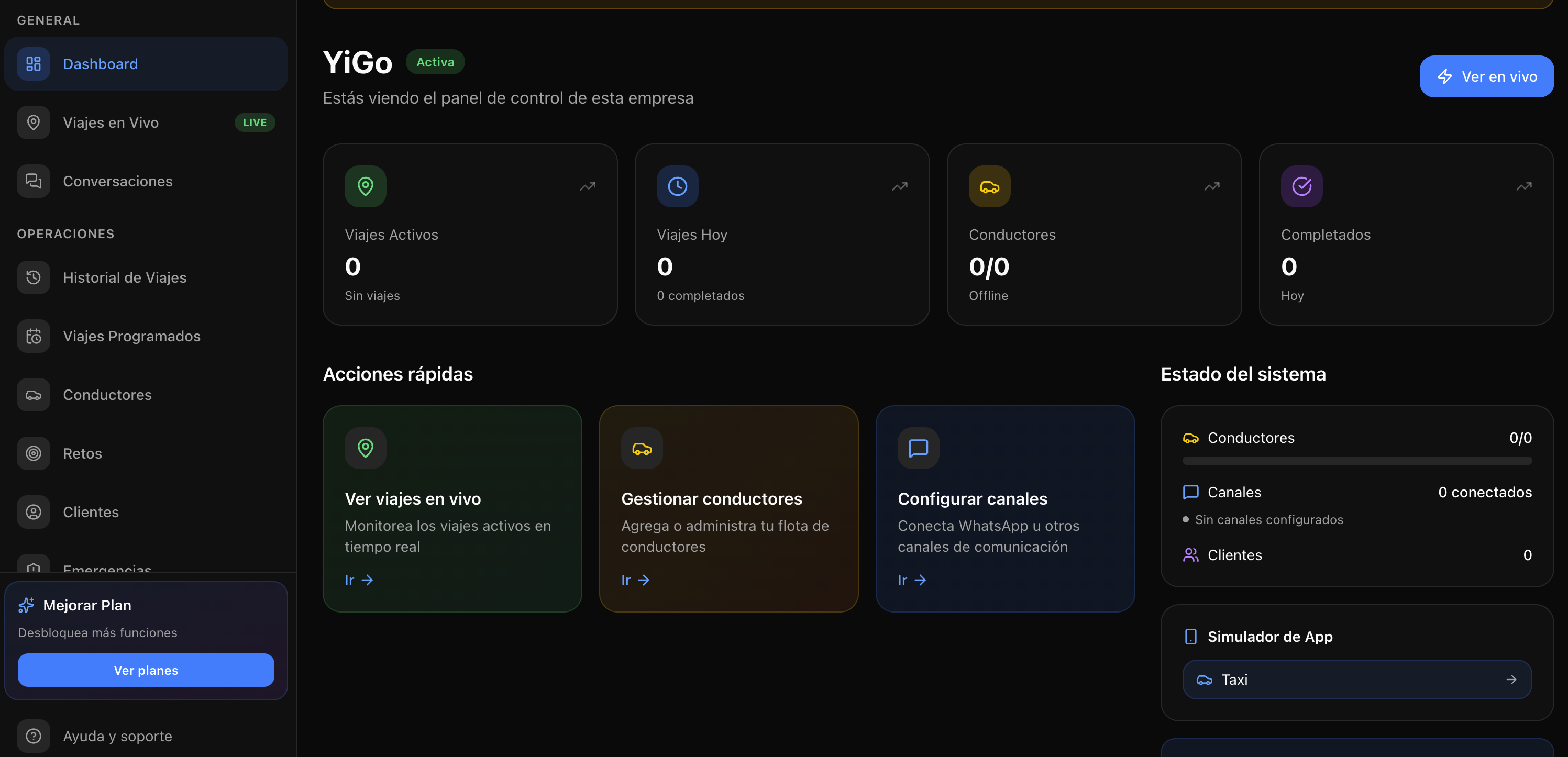This screenshot has width=1568, height=757.
Task: Click message icon in Configurar canales card
Action: coord(919,448)
